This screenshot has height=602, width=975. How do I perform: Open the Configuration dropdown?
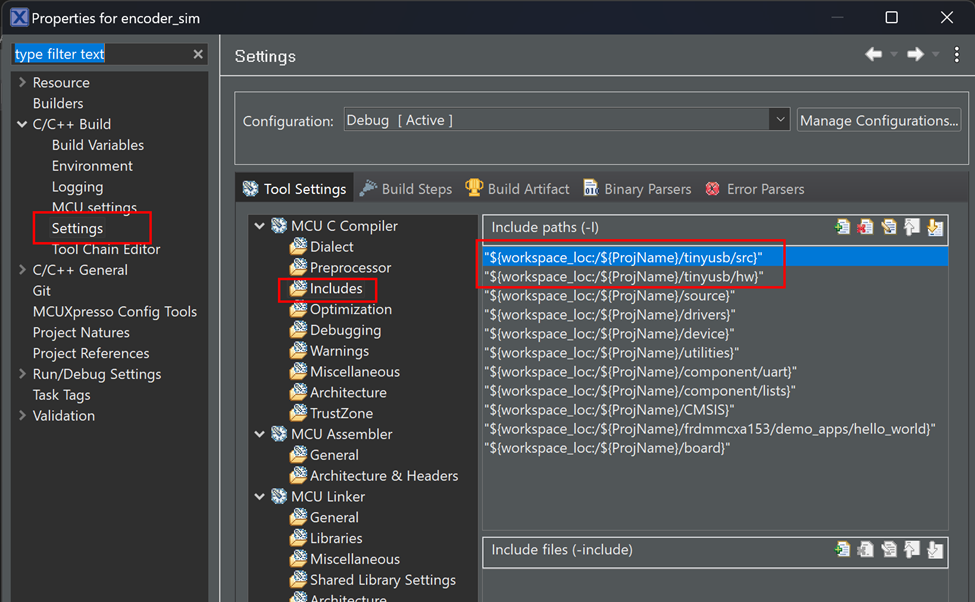(x=780, y=120)
